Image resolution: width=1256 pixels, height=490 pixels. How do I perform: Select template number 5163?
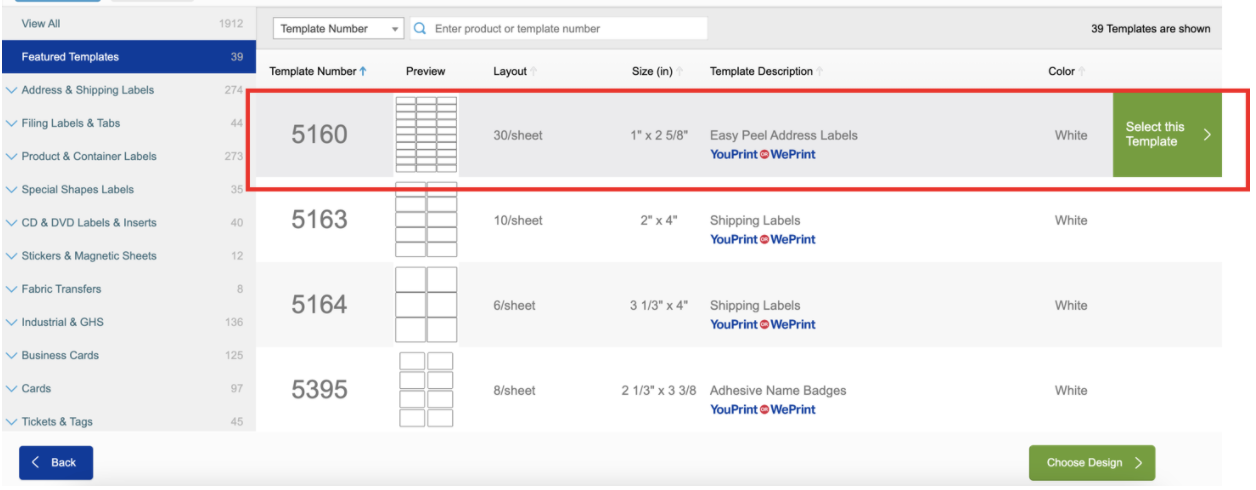click(x=319, y=219)
